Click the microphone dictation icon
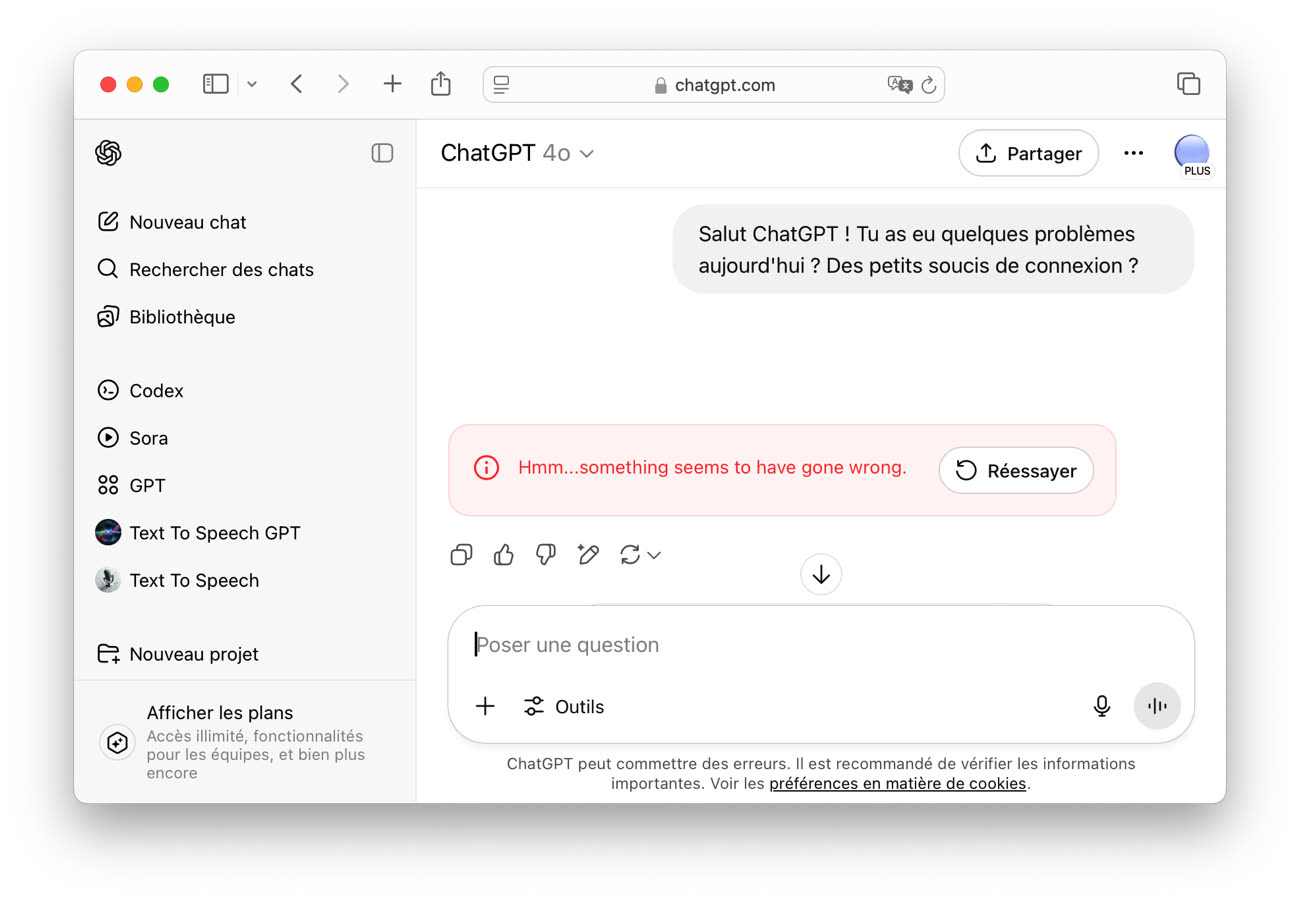Screen dimensions: 1300x901 [1102, 707]
